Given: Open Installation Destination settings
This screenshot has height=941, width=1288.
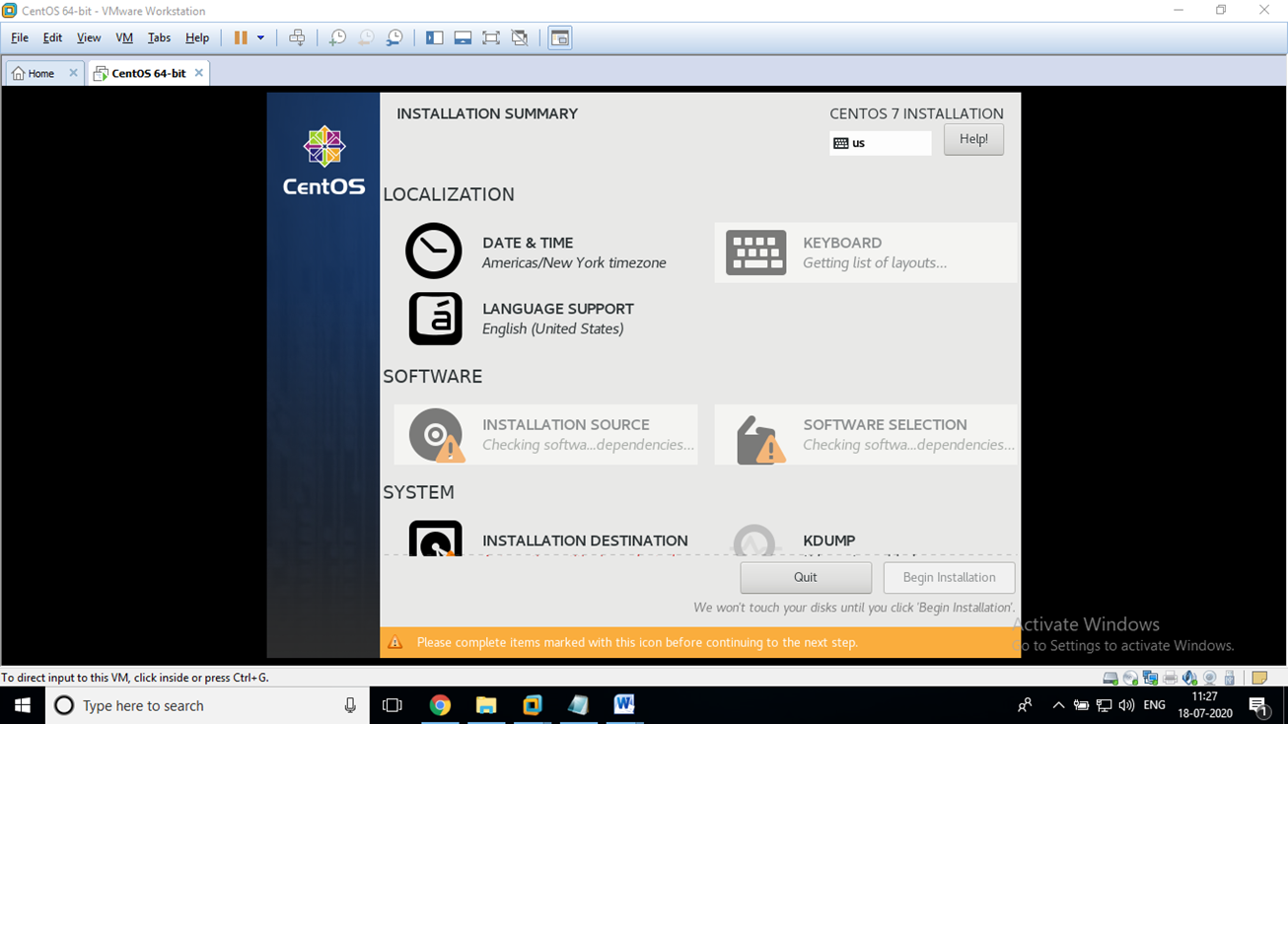Looking at the screenshot, I should pyautogui.click(x=585, y=541).
